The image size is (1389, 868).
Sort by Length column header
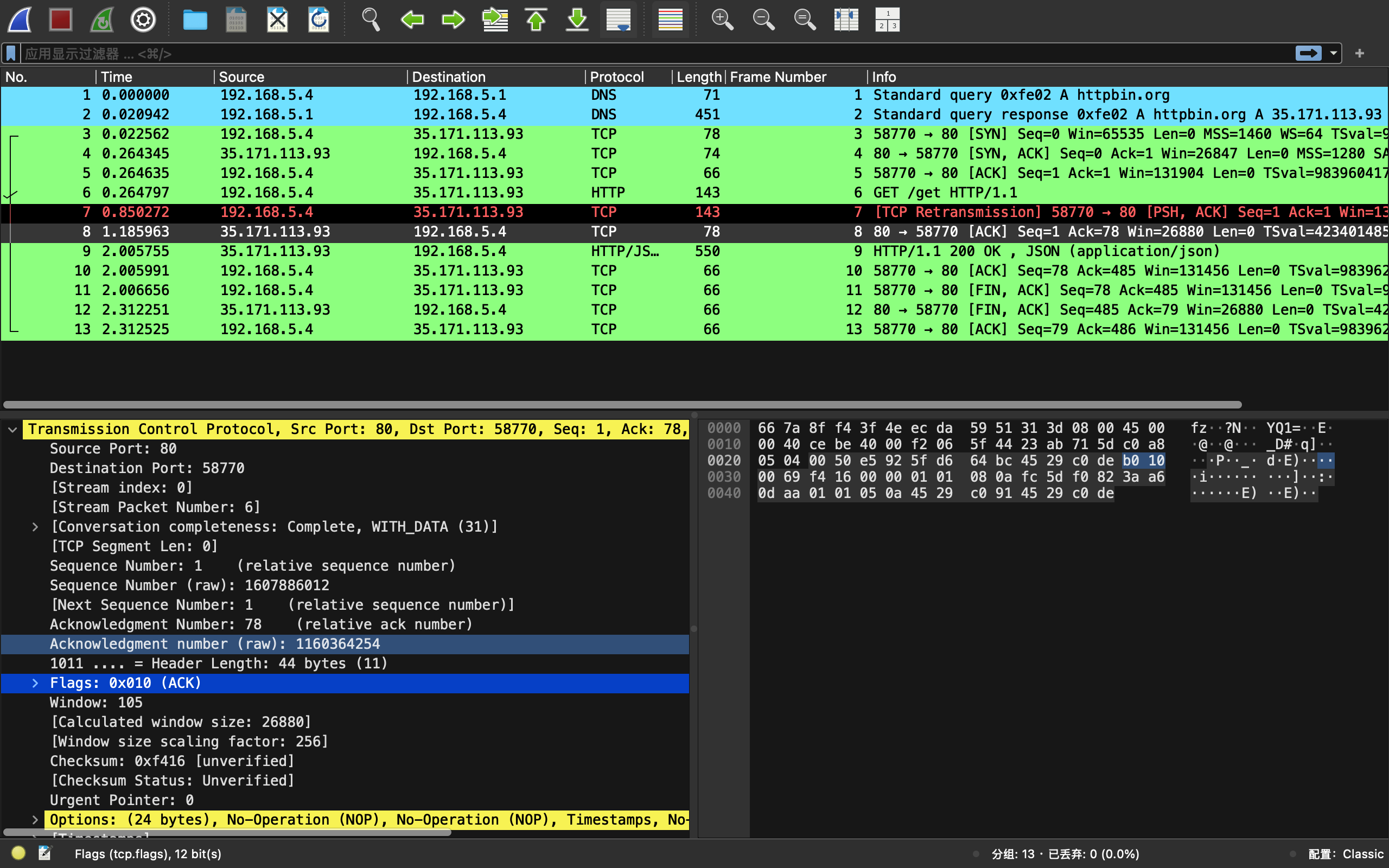698,77
